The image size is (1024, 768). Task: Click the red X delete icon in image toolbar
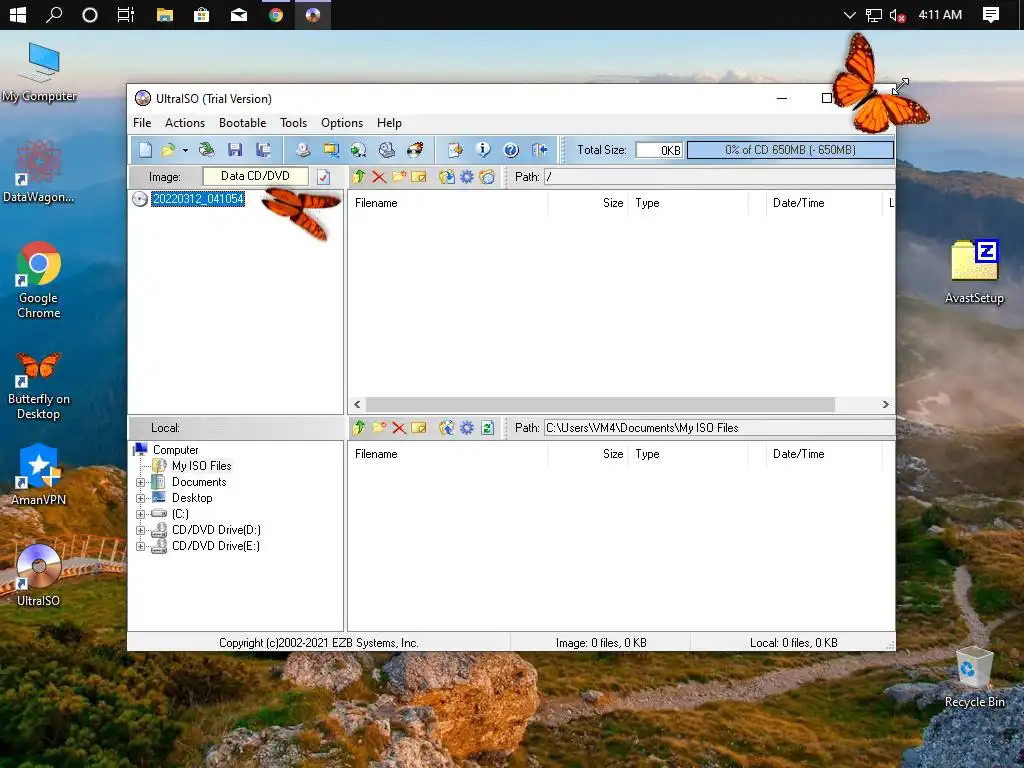coord(379,176)
